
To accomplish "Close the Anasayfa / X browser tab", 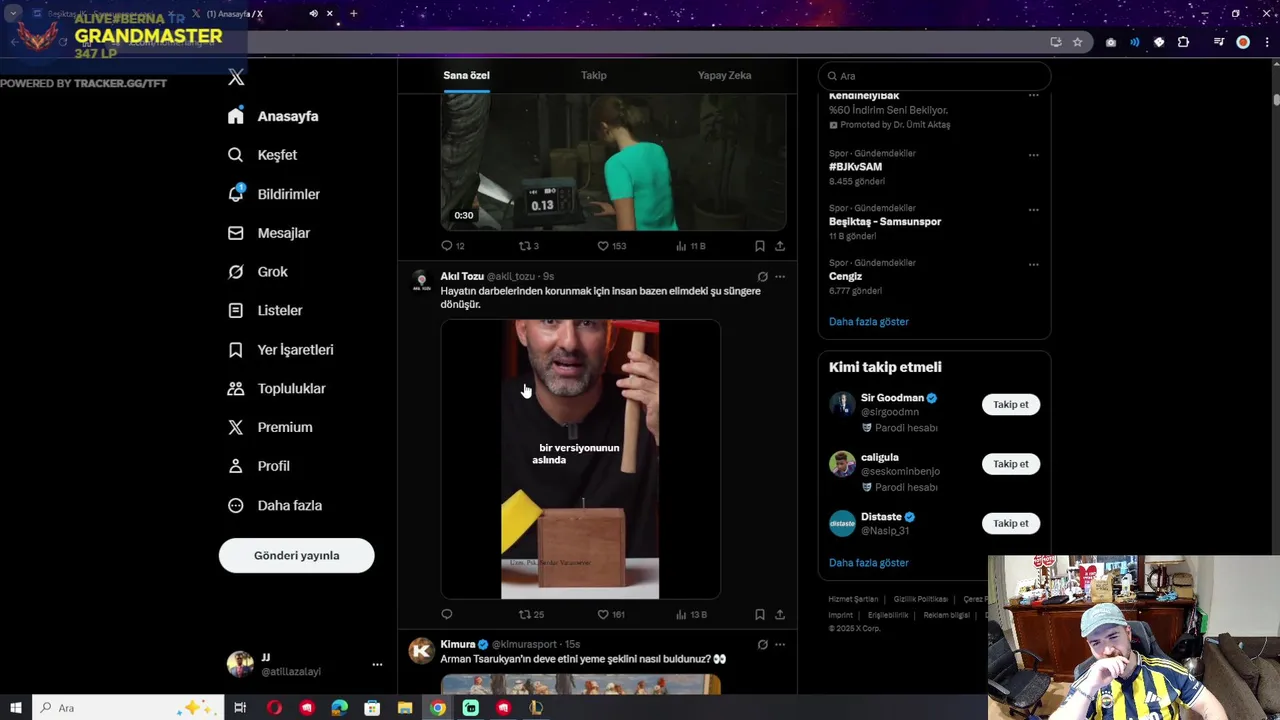I will [329, 14].
